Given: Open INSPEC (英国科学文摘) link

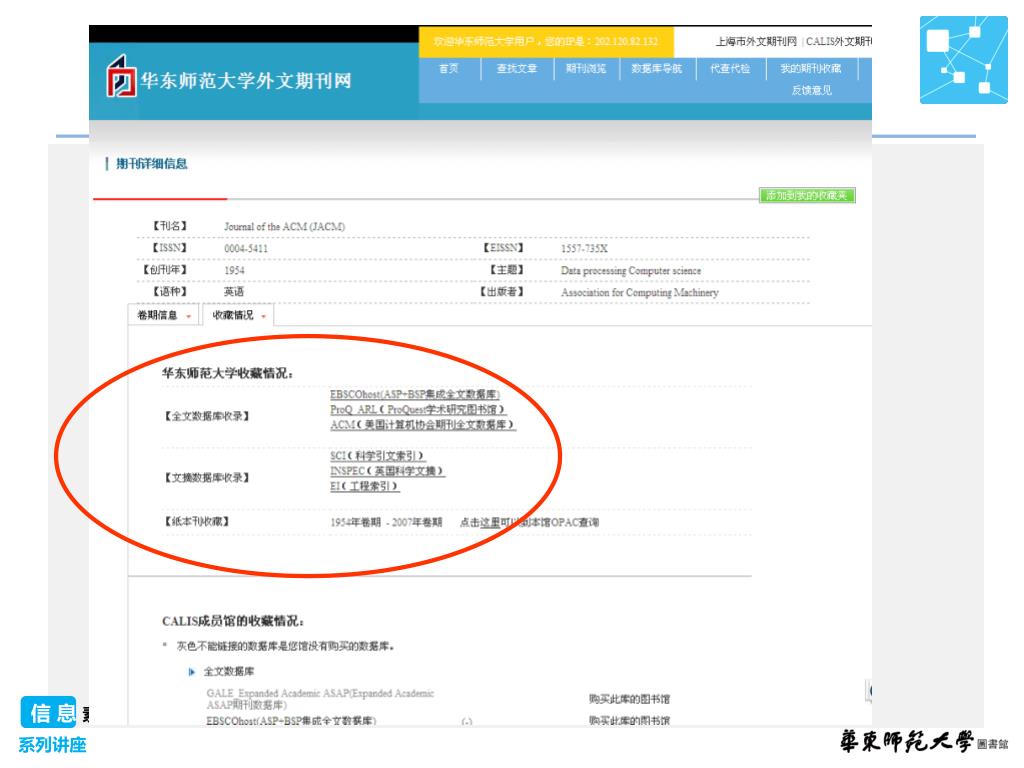Looking at the screenshot, I should click(387, 471).
